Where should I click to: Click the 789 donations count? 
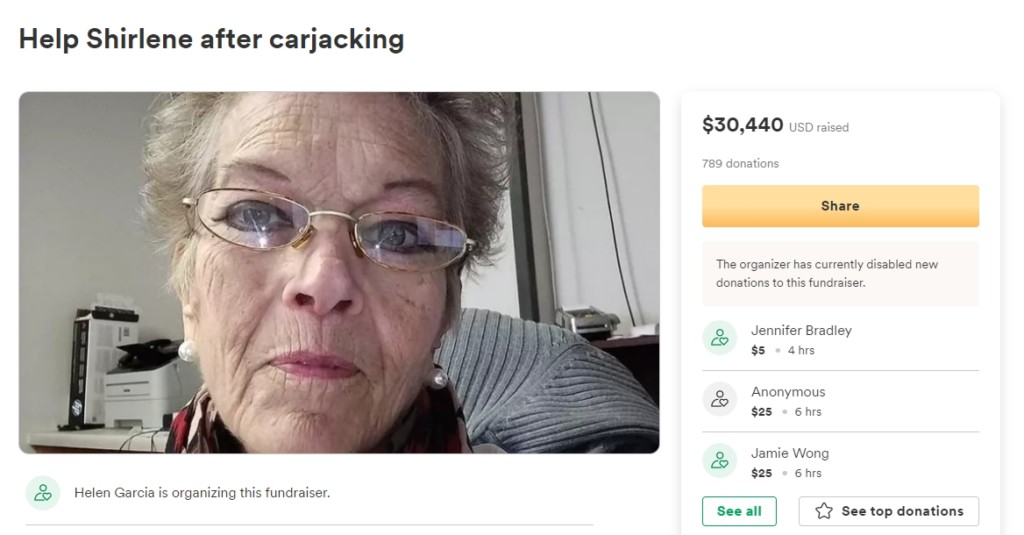[x=740, y=163]
